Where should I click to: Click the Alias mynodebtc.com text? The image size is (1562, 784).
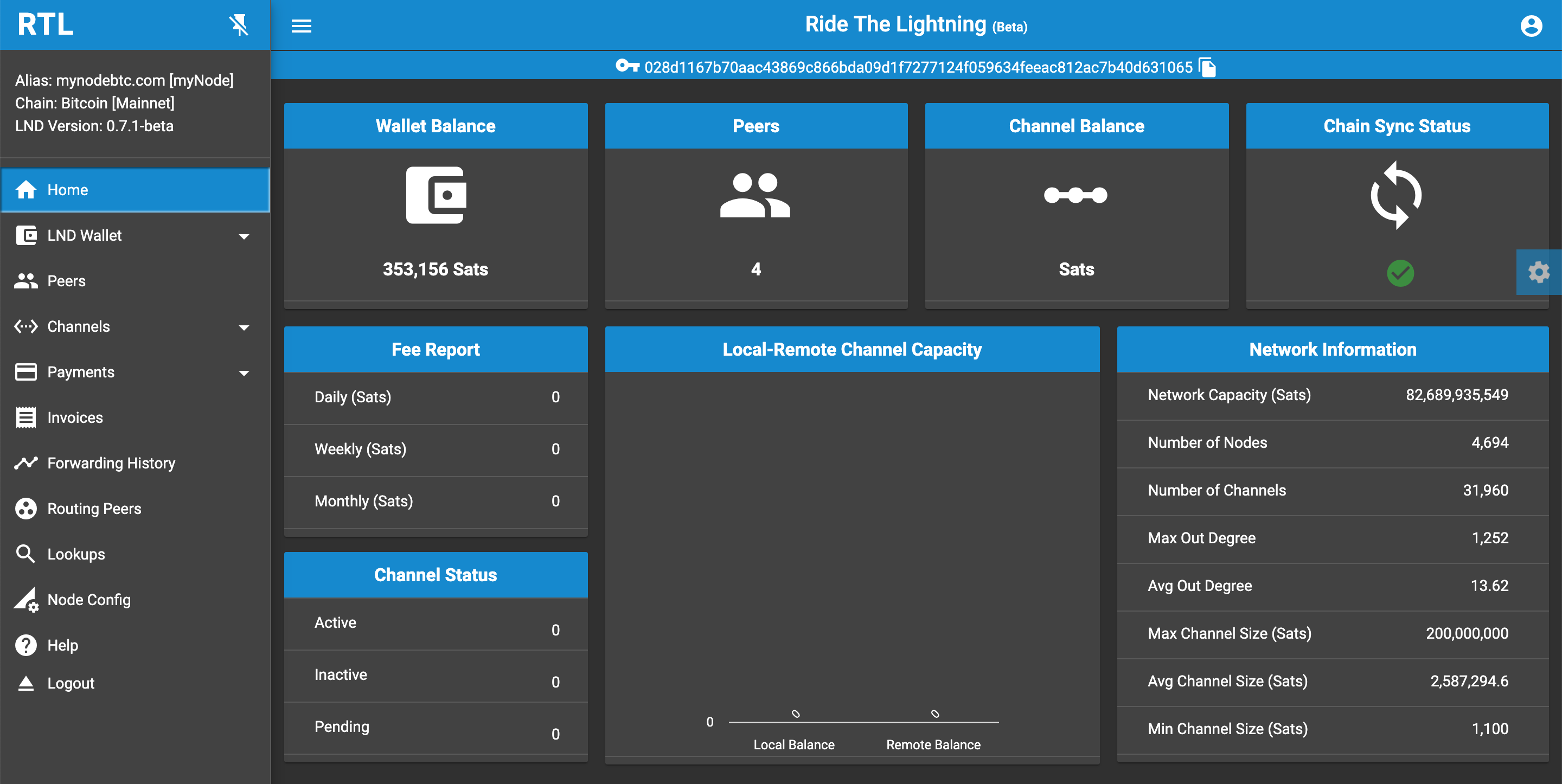[124, 80]
